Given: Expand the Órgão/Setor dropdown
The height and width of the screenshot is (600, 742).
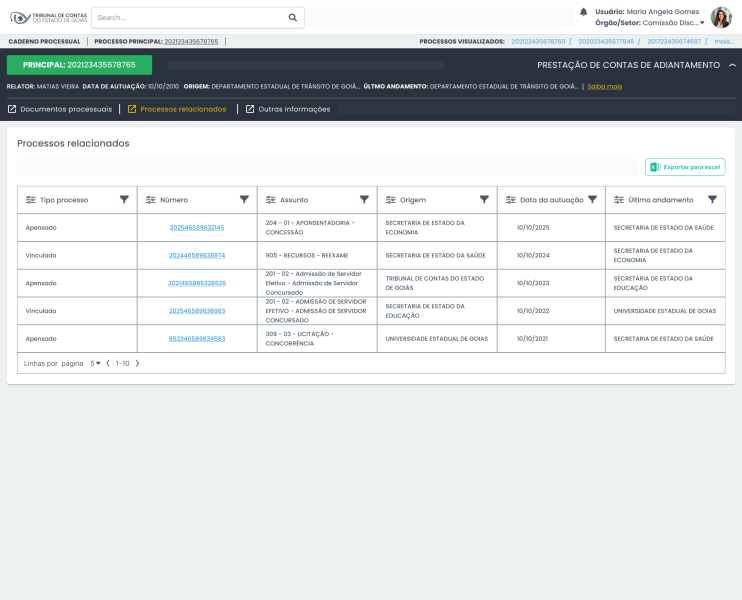Looking at the screenshot, I should 702,22.
